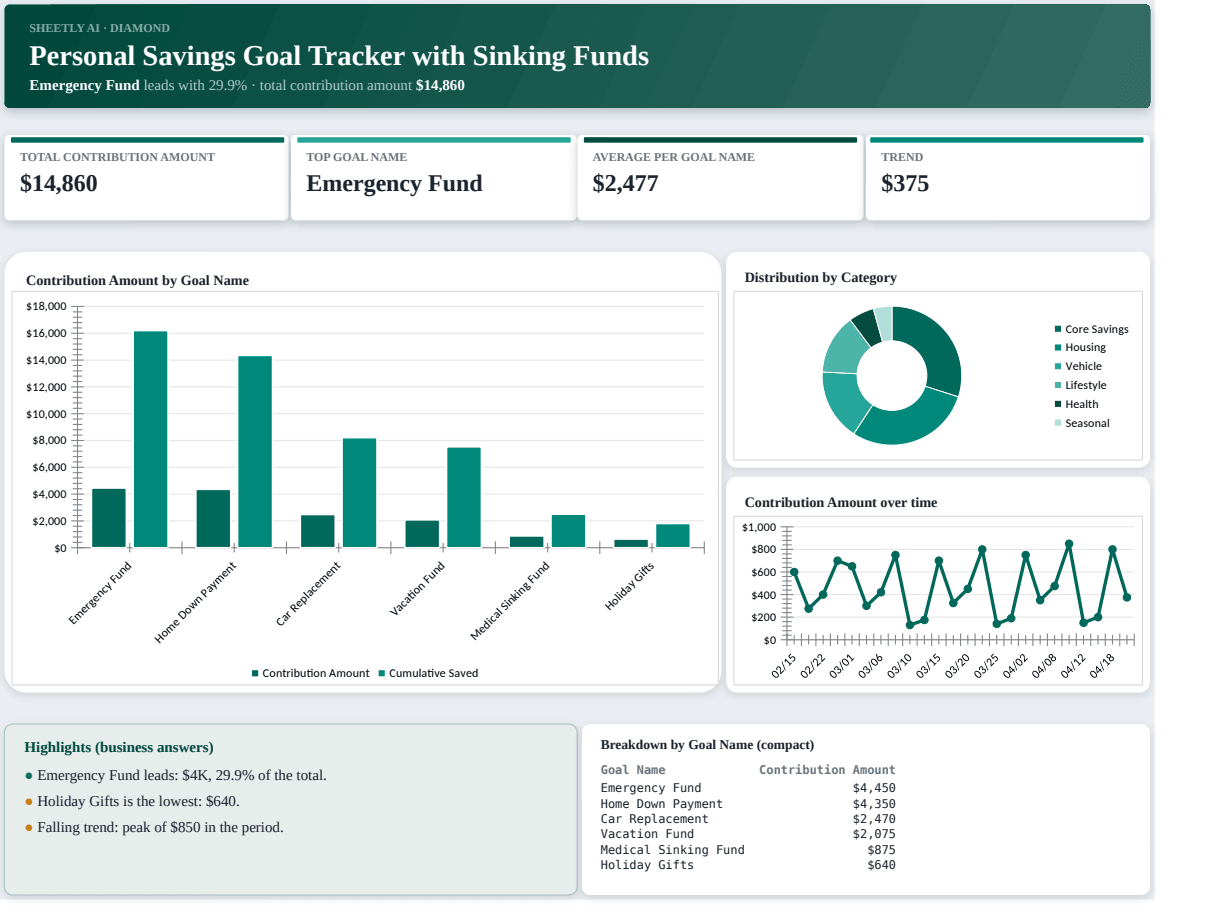Image resolution: width=1227 pixels, height=922 pixels.
Task: Click the Holiday Gifts row in breakdown table
Action: tap(748, 865)
